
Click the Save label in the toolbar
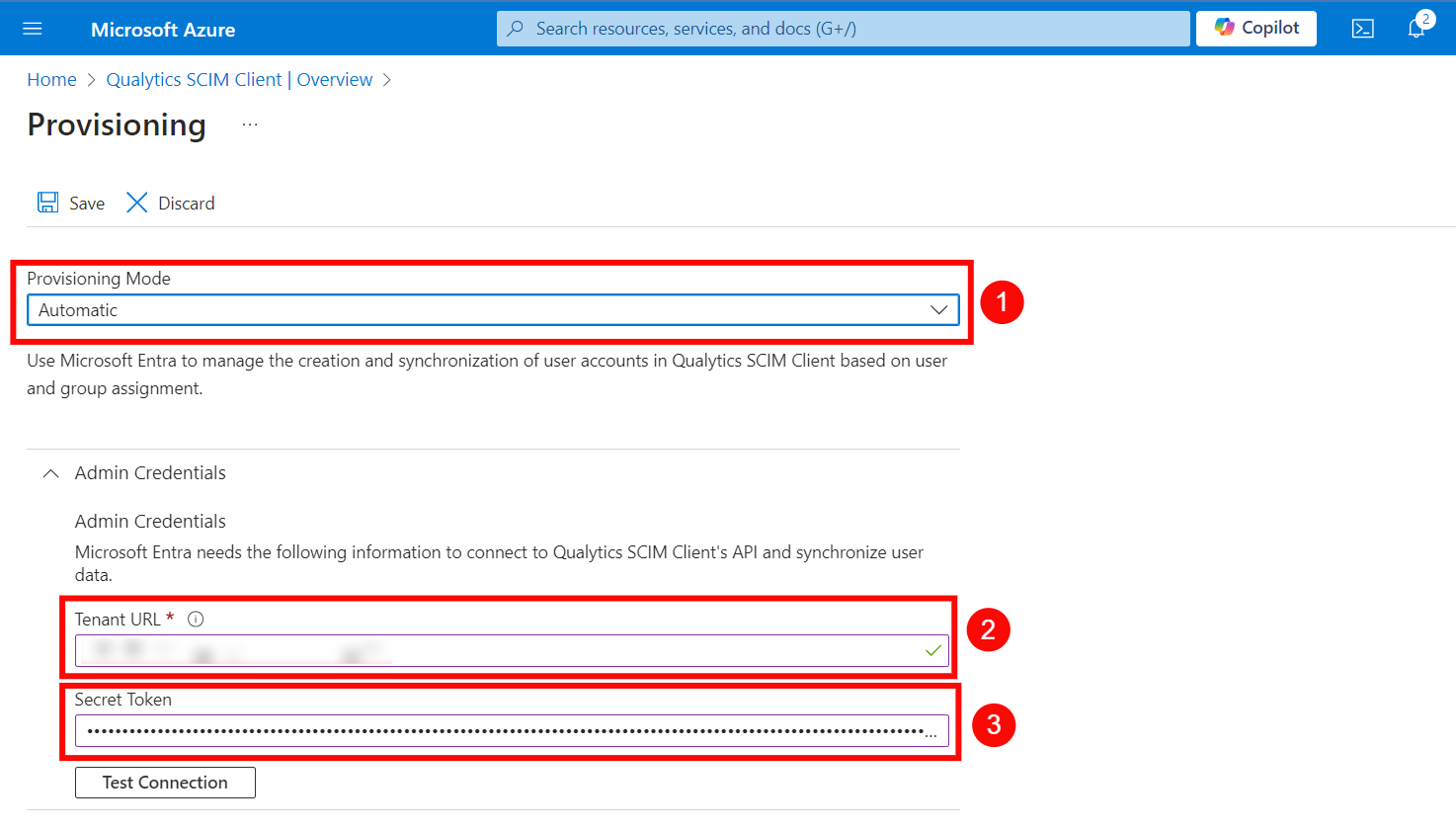pos(87,204)
